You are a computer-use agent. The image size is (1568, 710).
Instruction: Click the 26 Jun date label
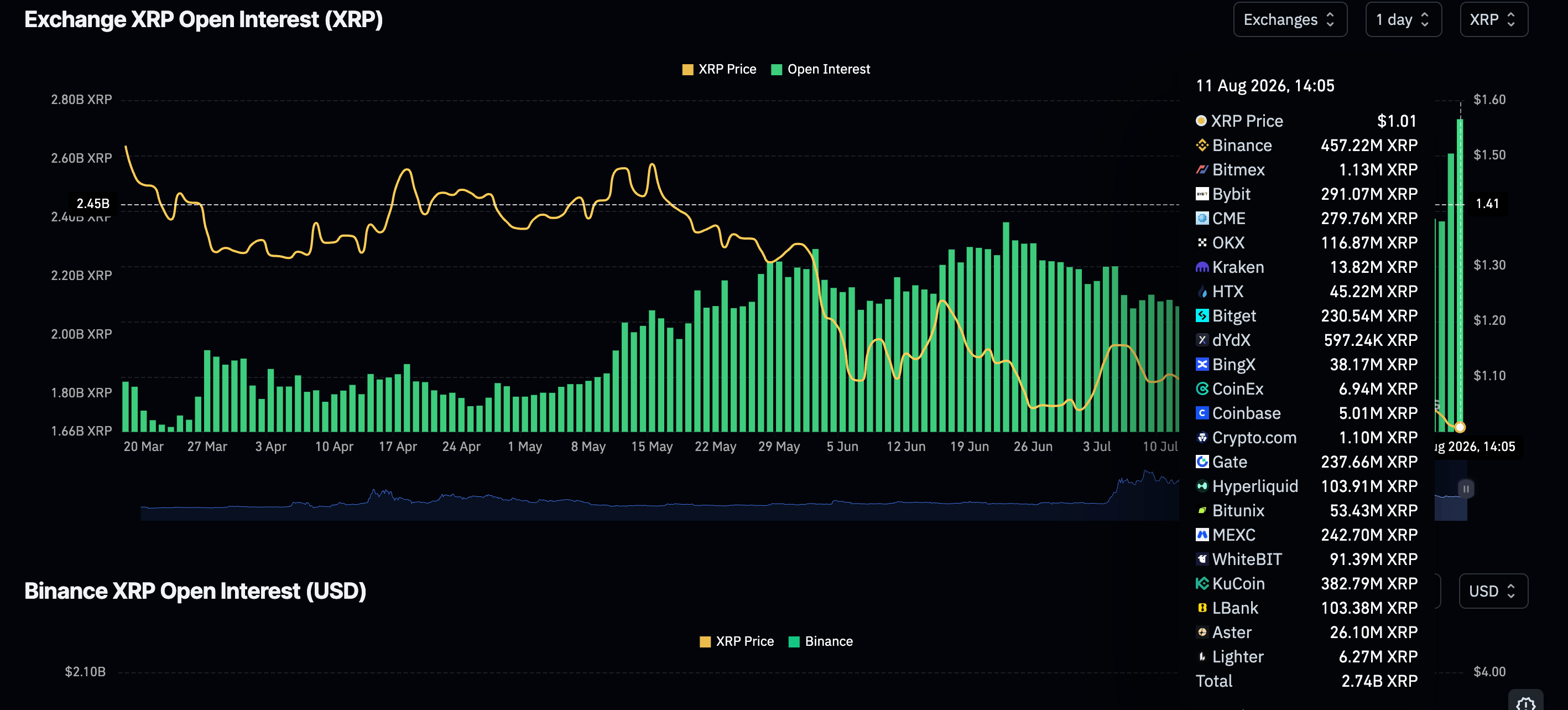[1033, 447]
